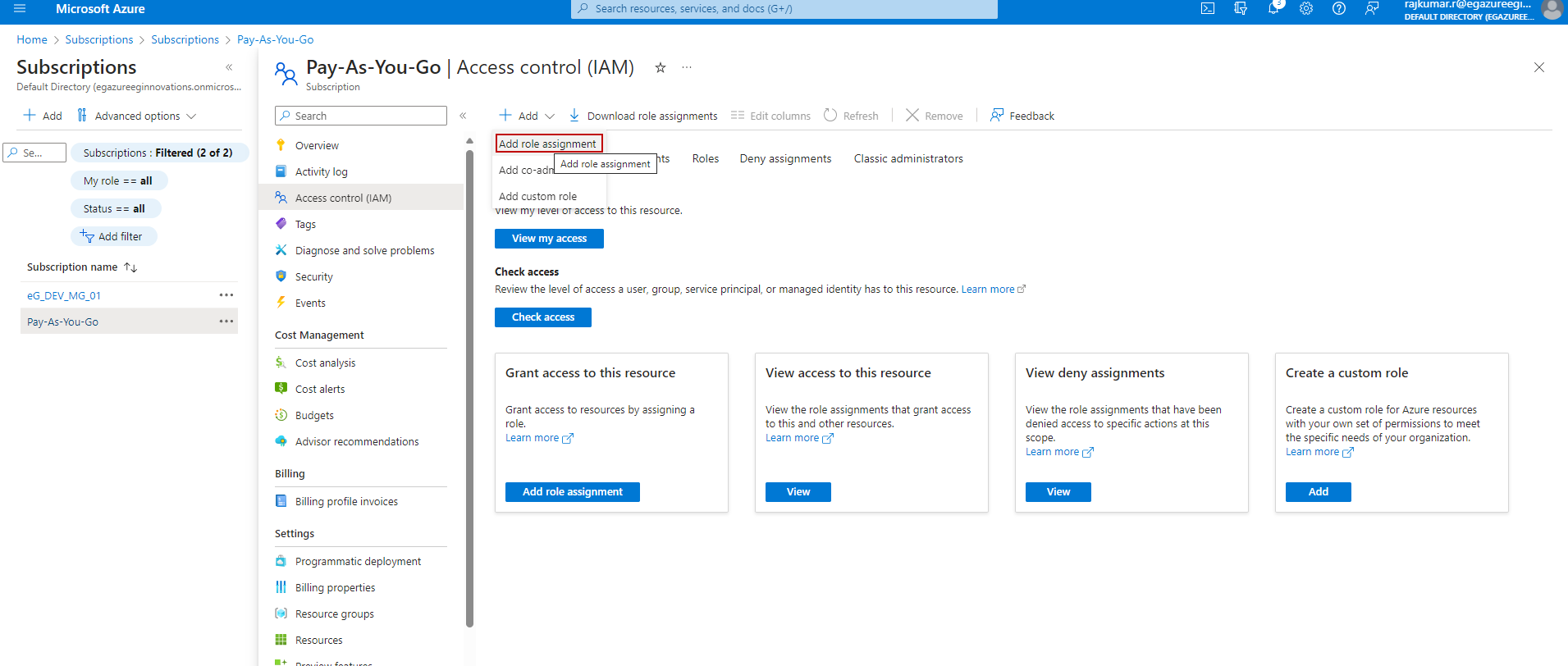Open the top bar feedback icon
Viewport: 1568px width, 666px height.
(x=1372, y=9)
